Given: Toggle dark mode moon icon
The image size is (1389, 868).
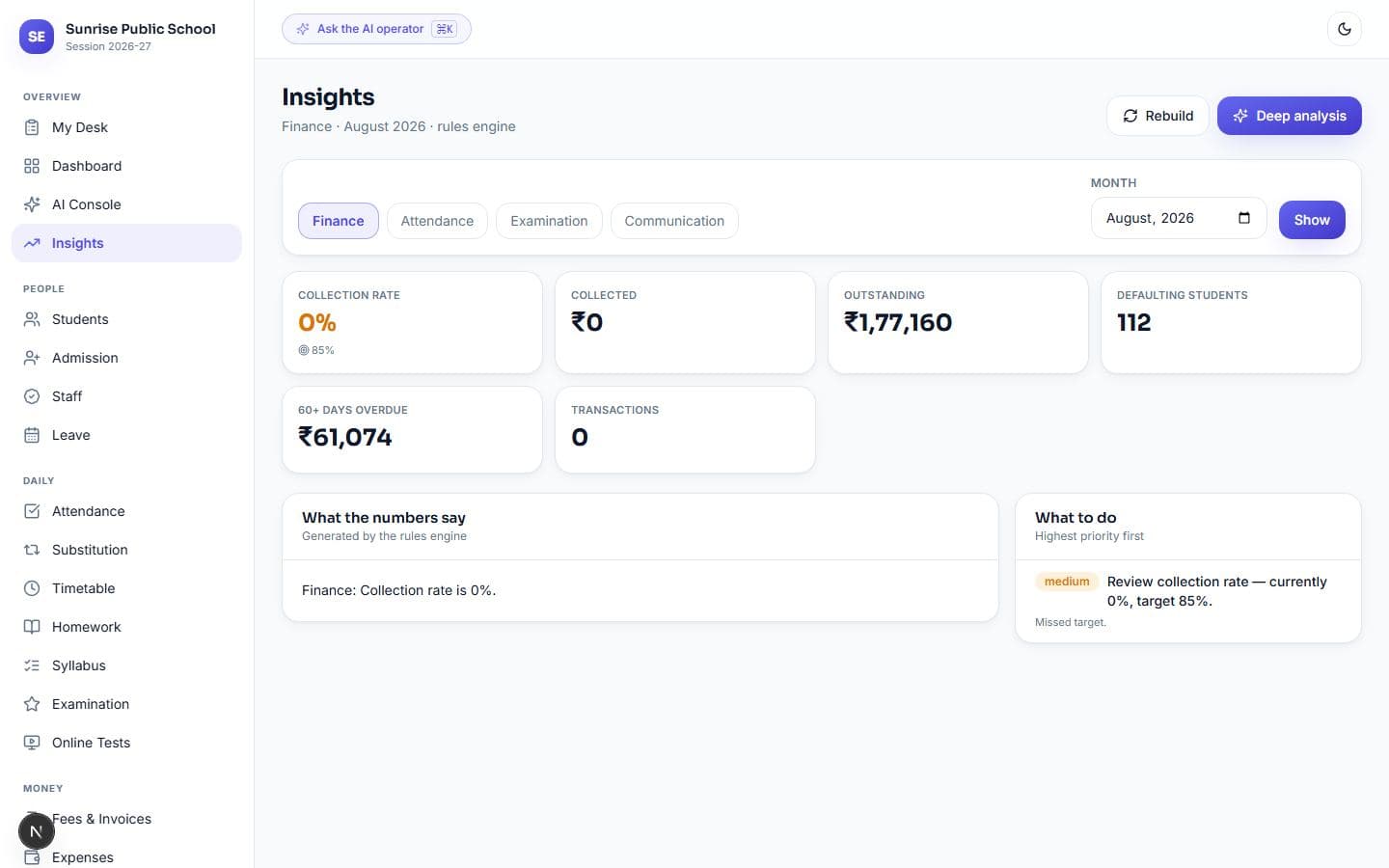Looking at the screenshot, I should click(1345, 29).
